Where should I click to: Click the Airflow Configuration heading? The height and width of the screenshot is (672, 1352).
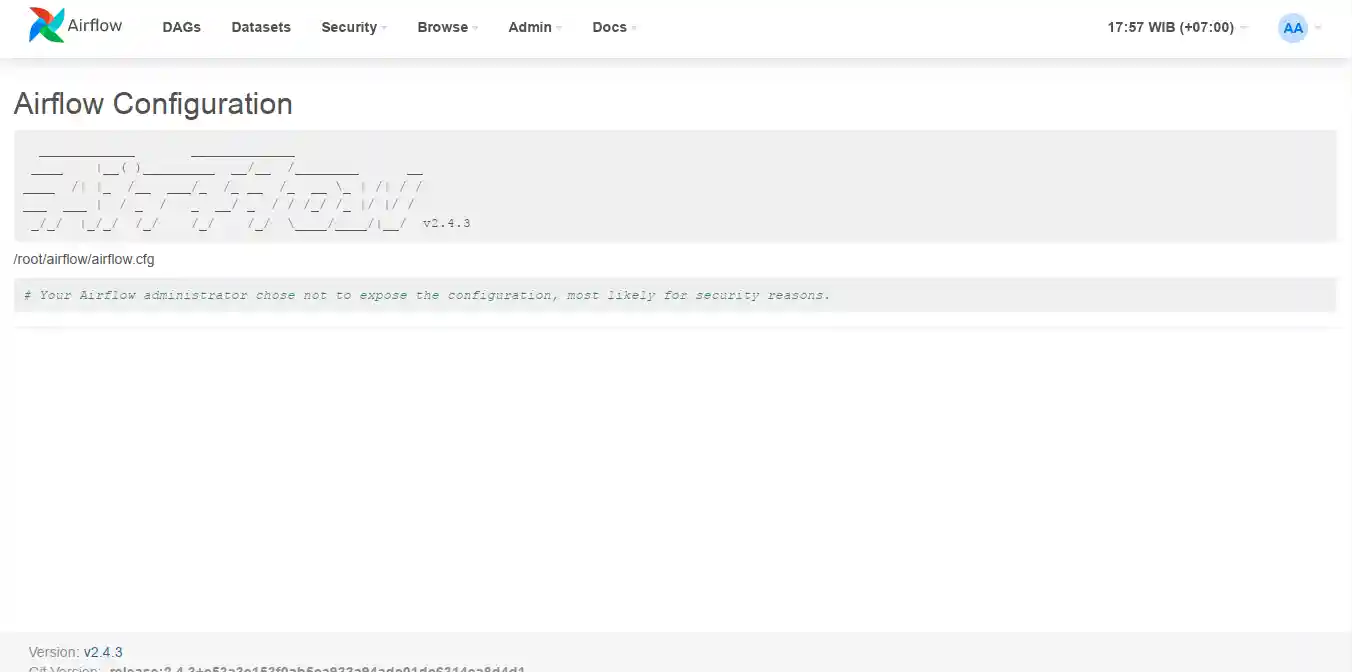153,104
